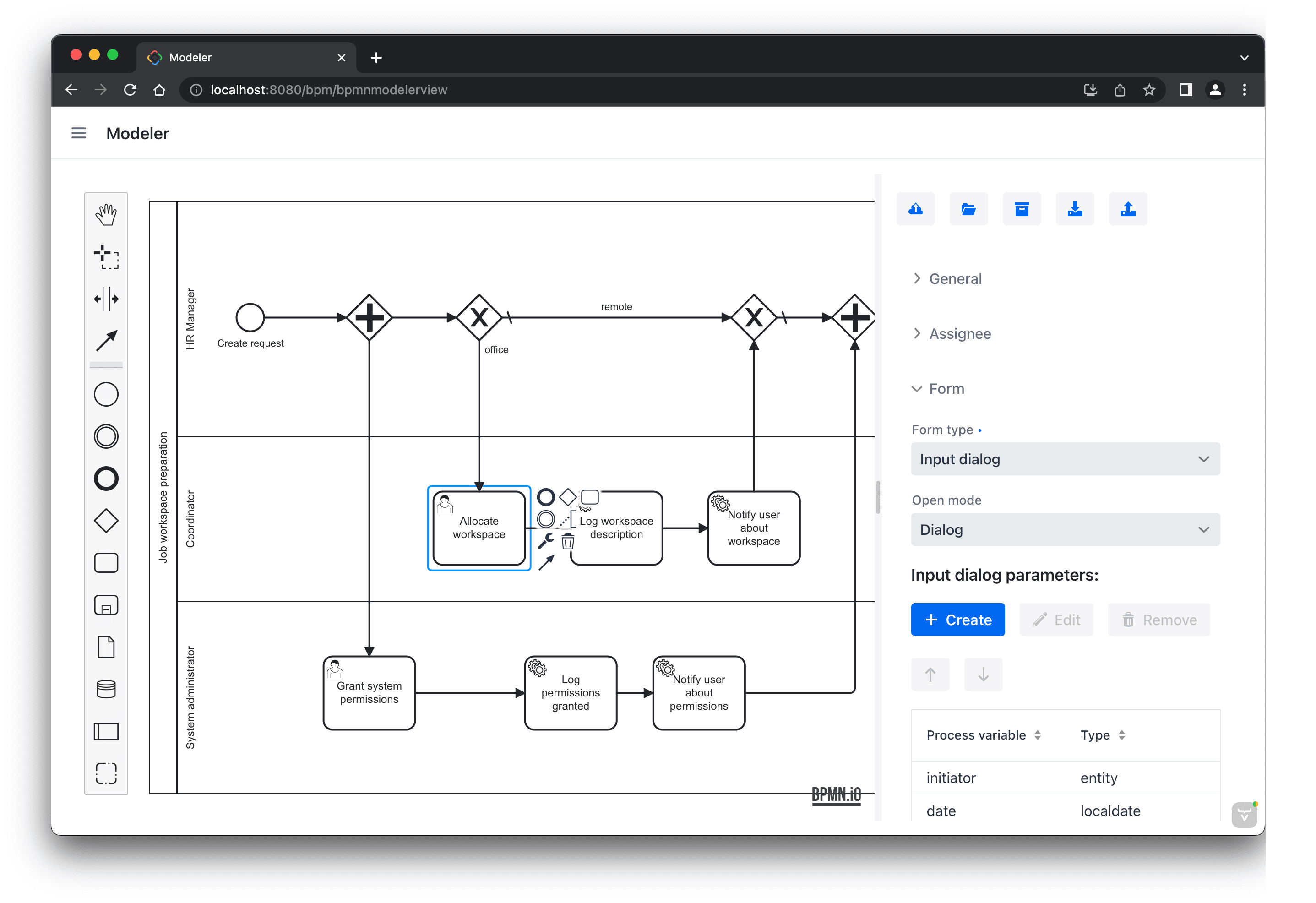Screen dimensions: 1316x903
Task: Open the Form type dropdown
Action: pos(1065,459)
